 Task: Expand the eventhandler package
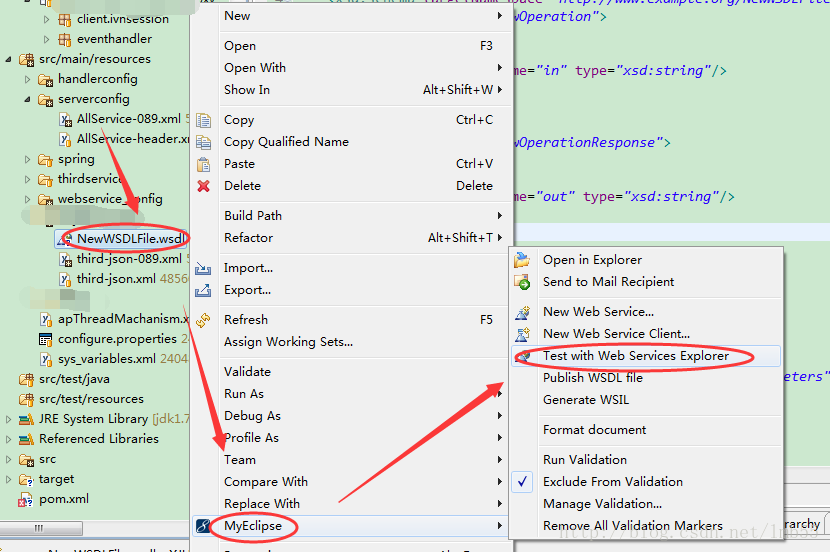point(47,39)
